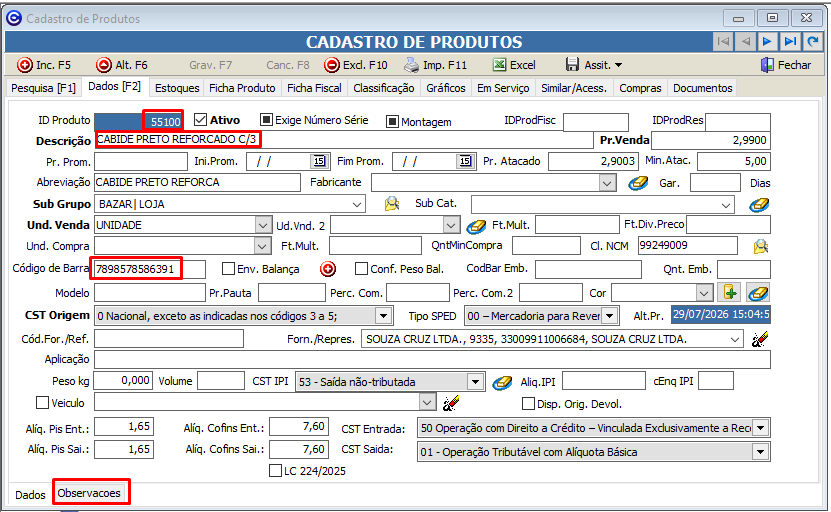Open the Em Serviço tab
Viewport: 831px width, 512px height.
[x=503, y=88]
